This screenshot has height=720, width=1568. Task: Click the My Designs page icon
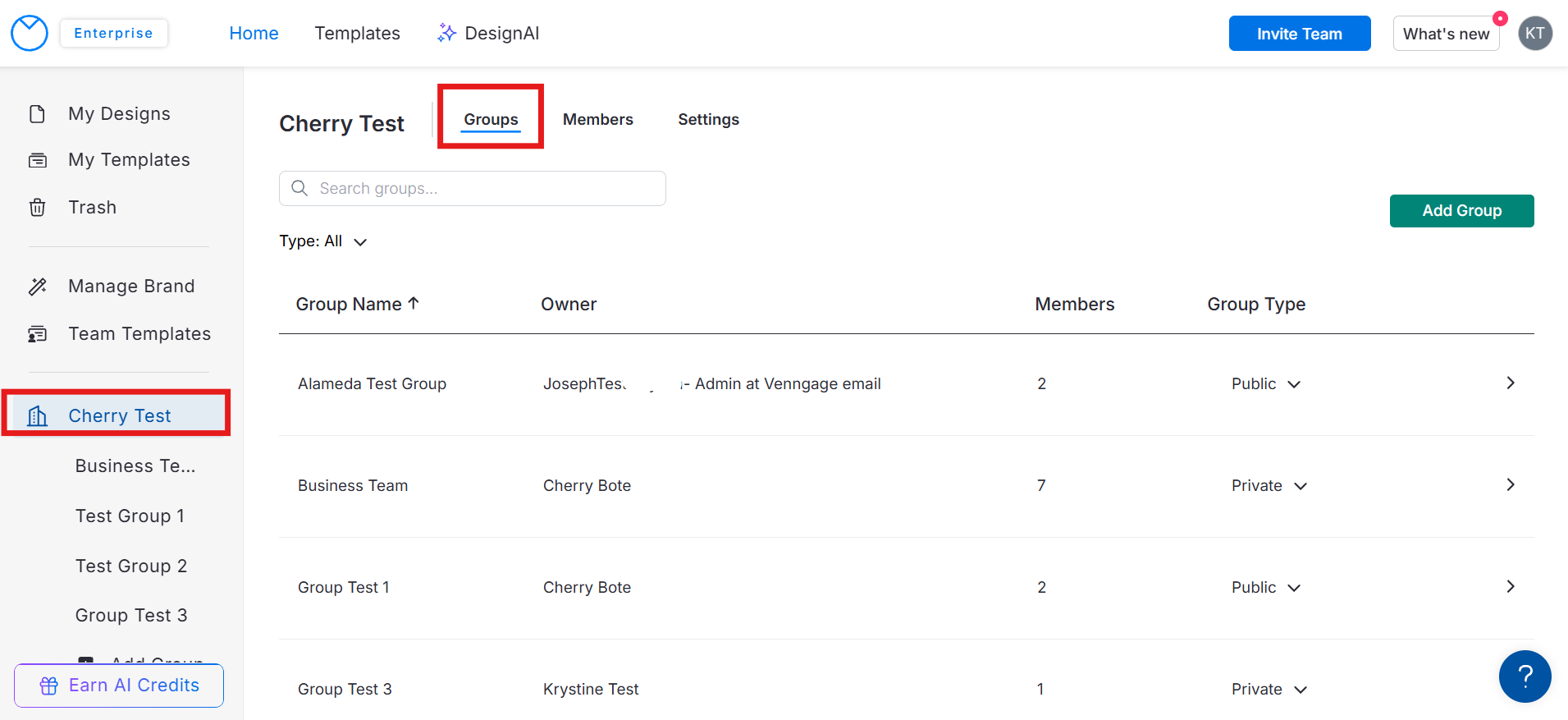tap(37, 113)
